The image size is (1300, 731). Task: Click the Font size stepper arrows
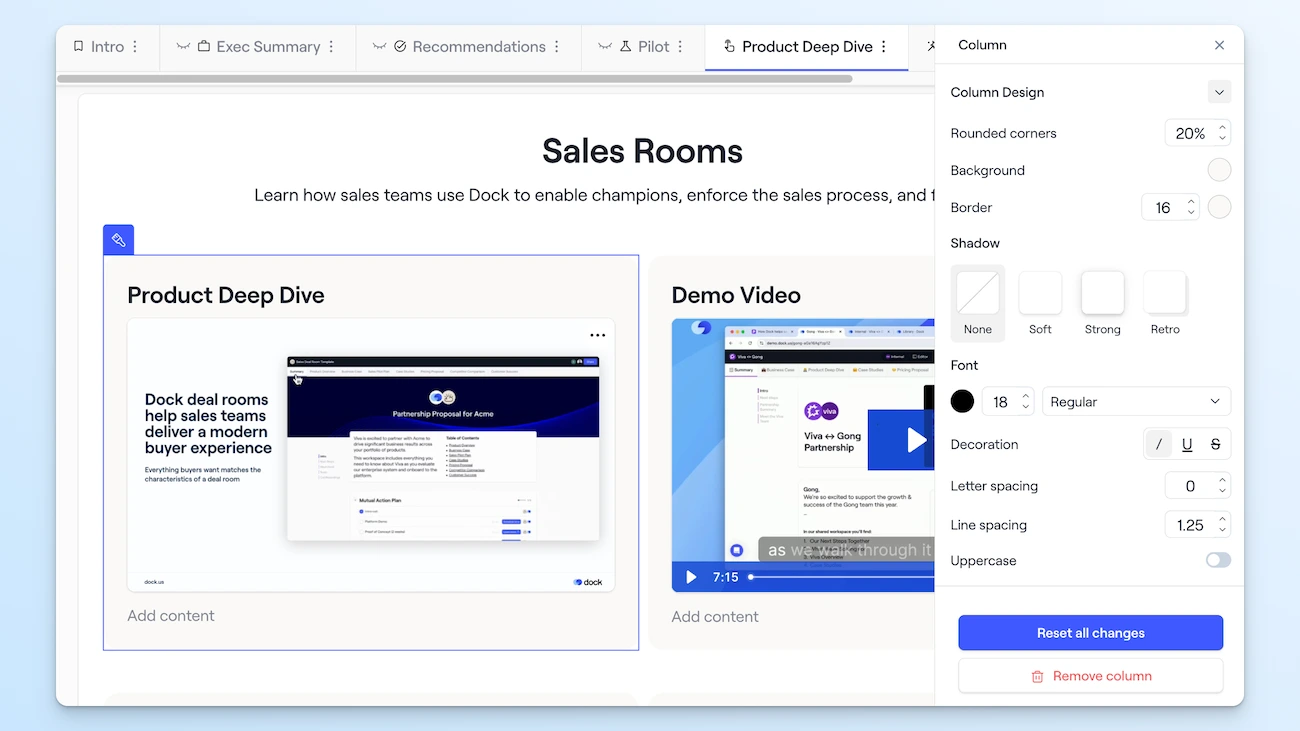point(1026,402)
